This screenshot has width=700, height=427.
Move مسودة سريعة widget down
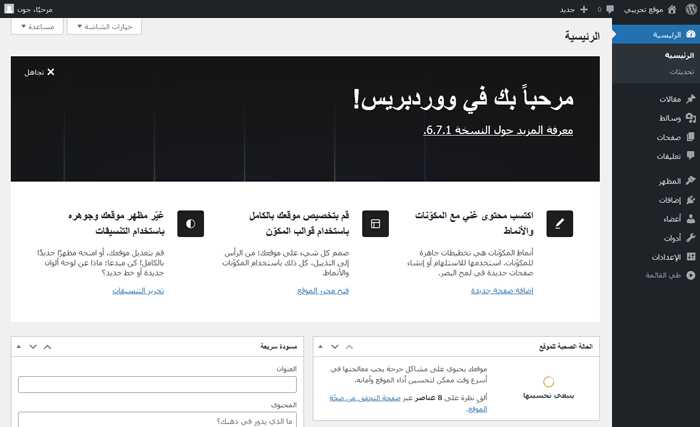(x=33, y=347)
